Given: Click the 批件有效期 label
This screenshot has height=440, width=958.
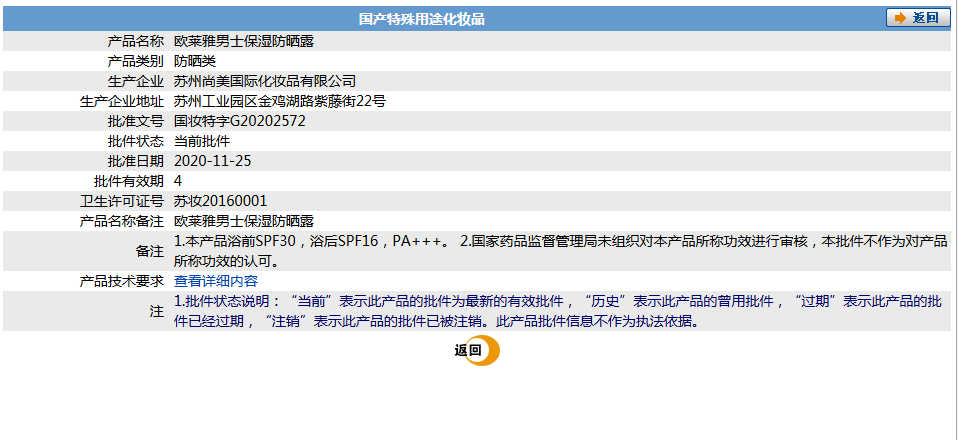Looking at the screenshot, I should [x=129, y=182].
